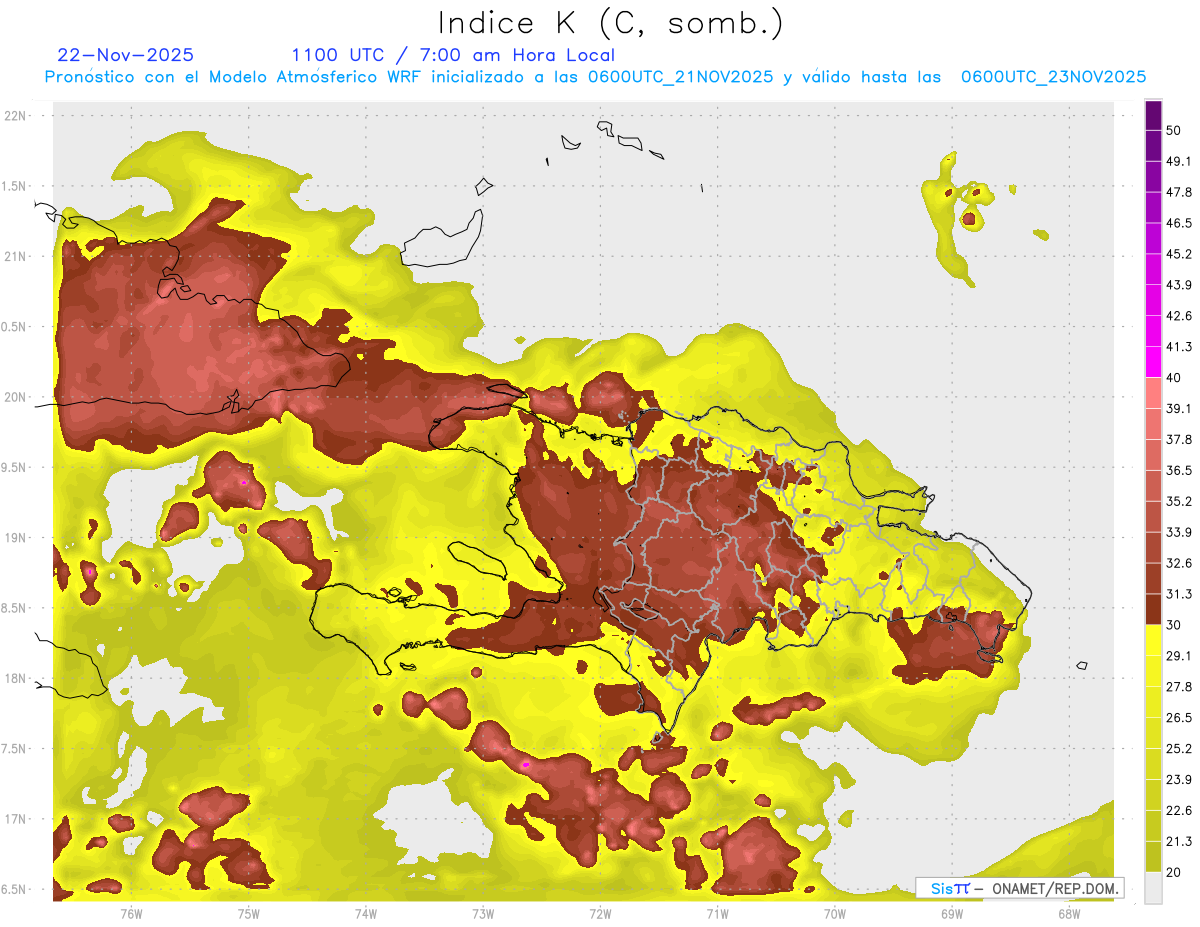Click the colorbar label "25.2"
The image size is (1200, 927).
(x=1179, y=749)
